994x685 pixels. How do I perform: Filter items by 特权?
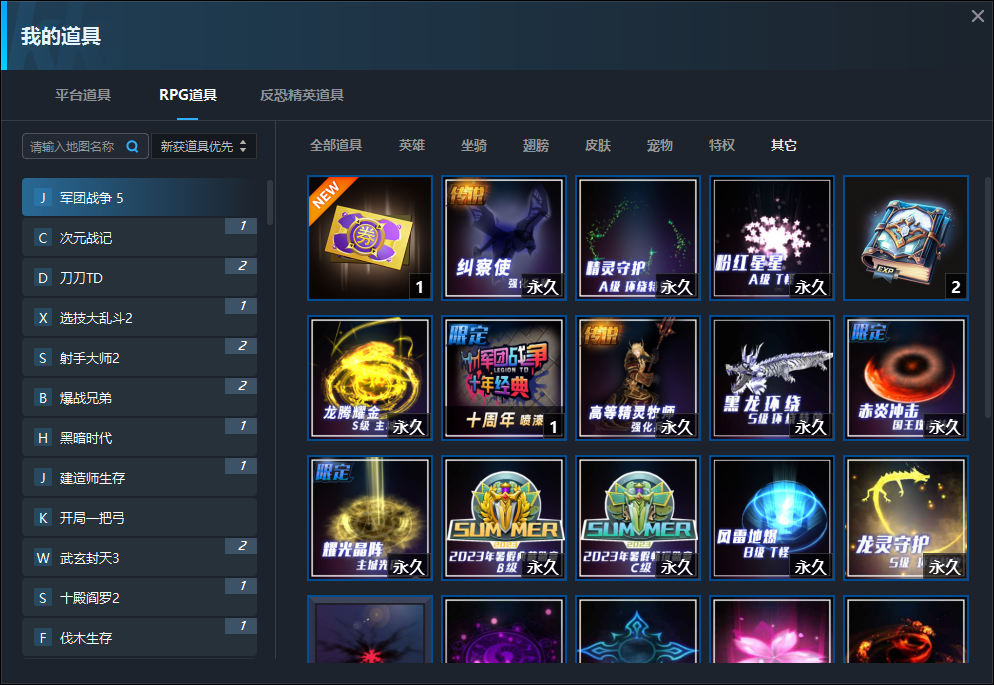[x=721, y=145]
